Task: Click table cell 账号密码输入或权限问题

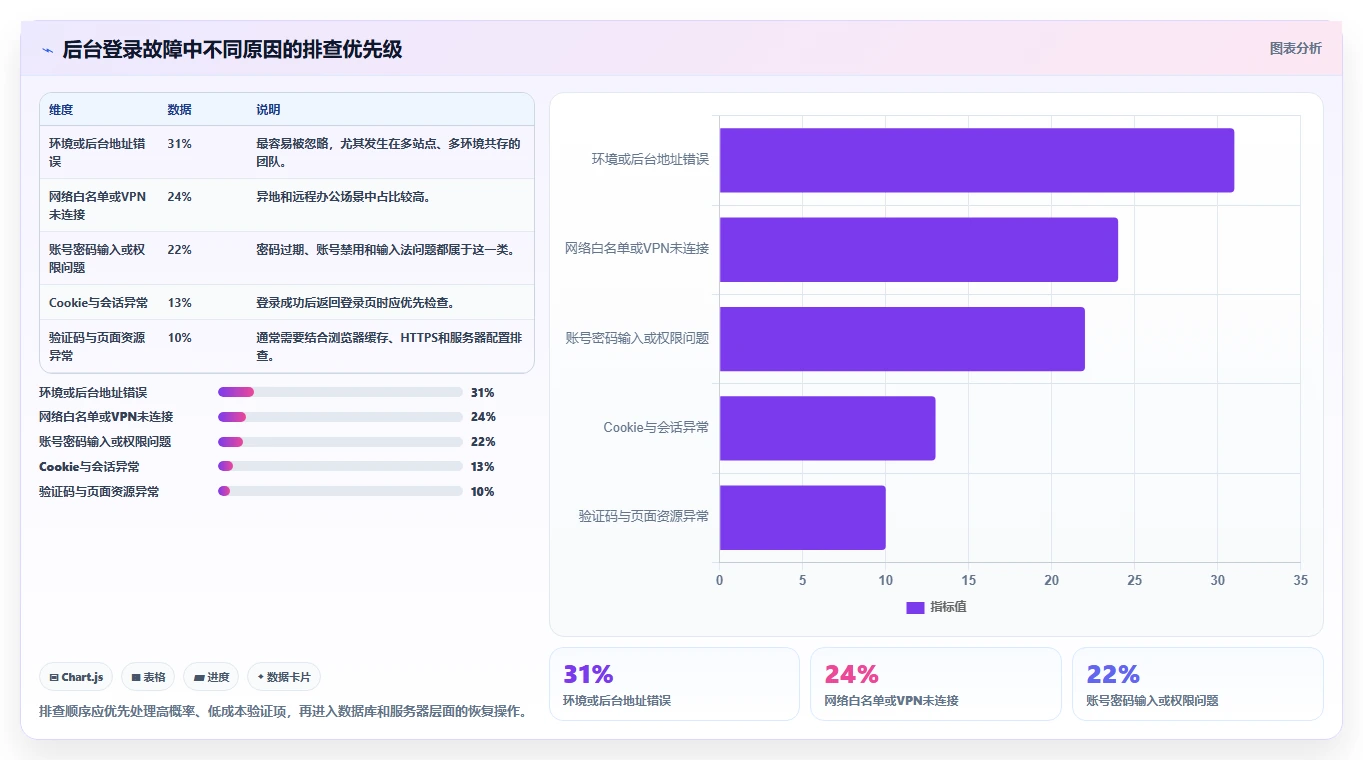Action: click(98, 258)
